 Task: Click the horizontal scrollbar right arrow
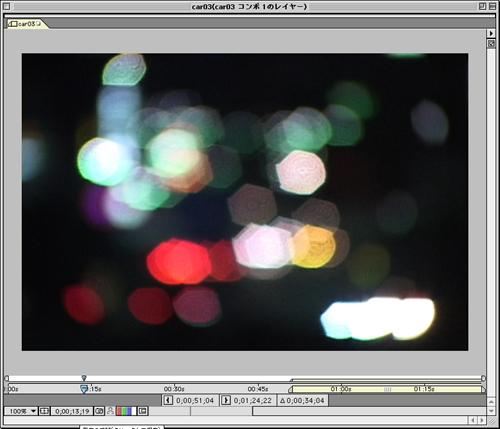click(x=482, y=420)
